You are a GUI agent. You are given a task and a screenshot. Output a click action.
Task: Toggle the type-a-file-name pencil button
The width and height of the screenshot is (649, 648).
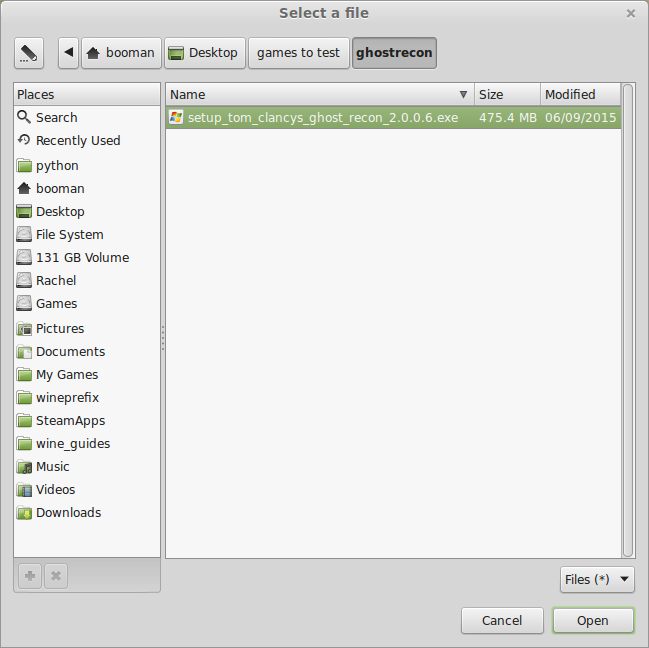click(29, 53)
